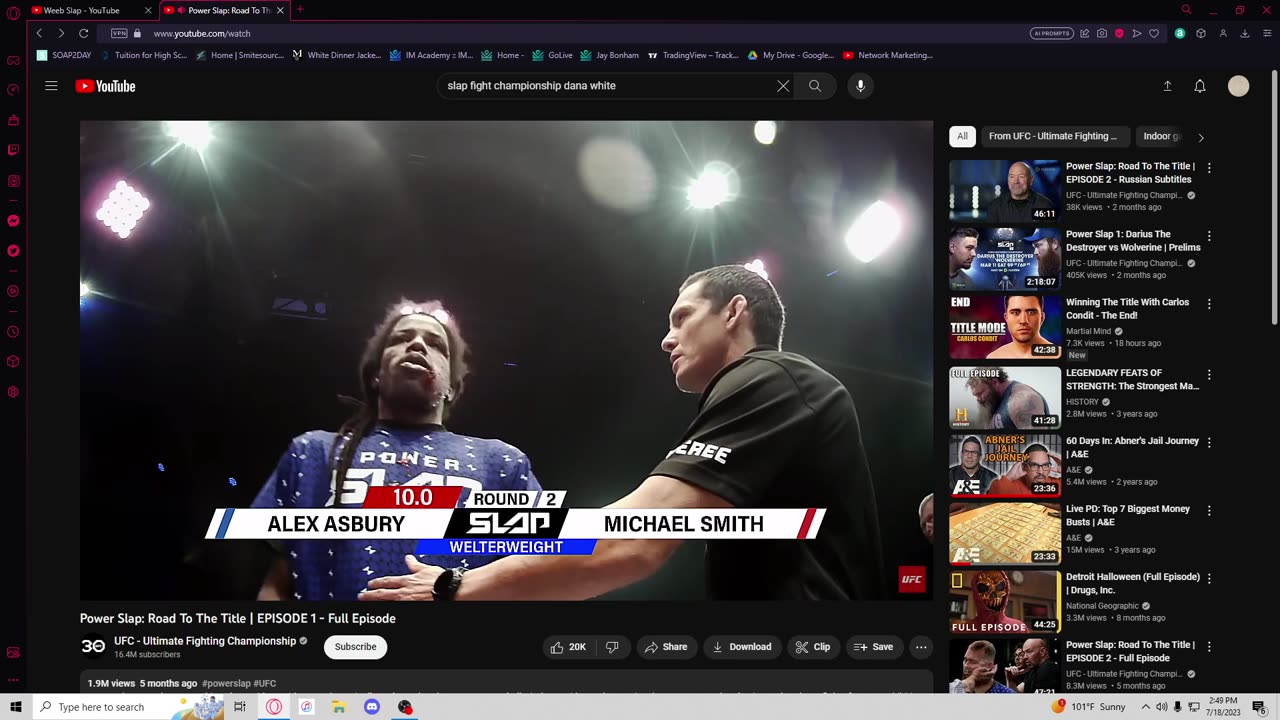1280x720 pixels.
Task: Open the account avatar menu
Action: [1238, 86]
